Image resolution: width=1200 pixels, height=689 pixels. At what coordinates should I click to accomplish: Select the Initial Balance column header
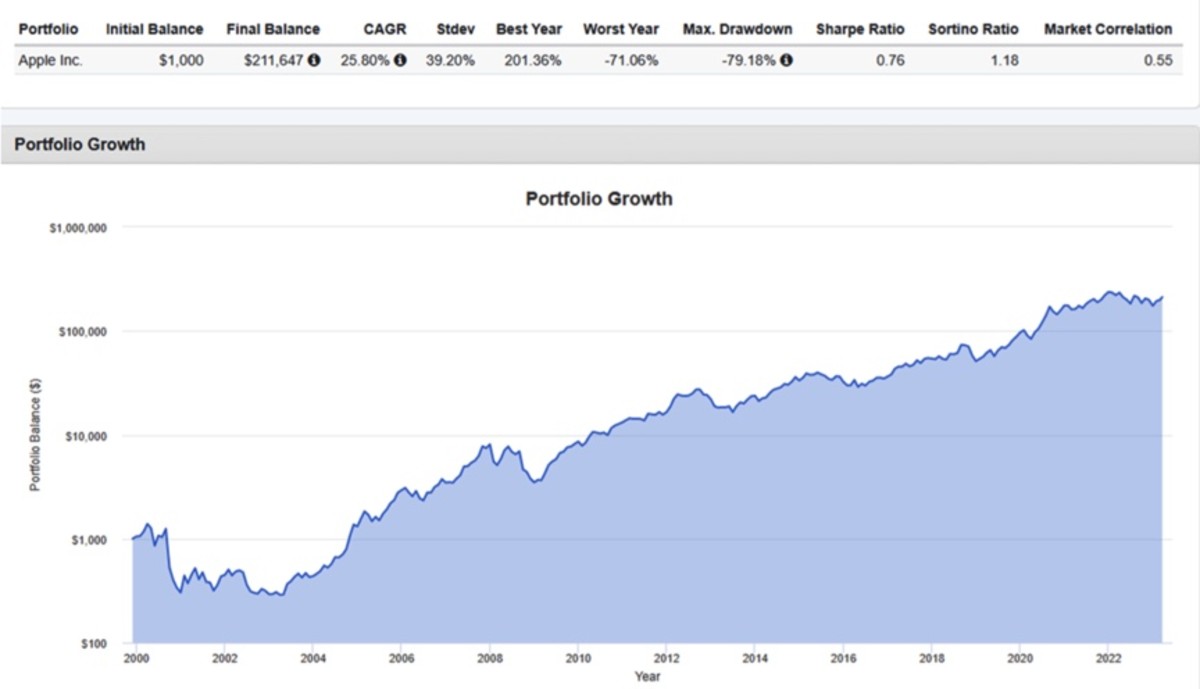click(154, 29)
